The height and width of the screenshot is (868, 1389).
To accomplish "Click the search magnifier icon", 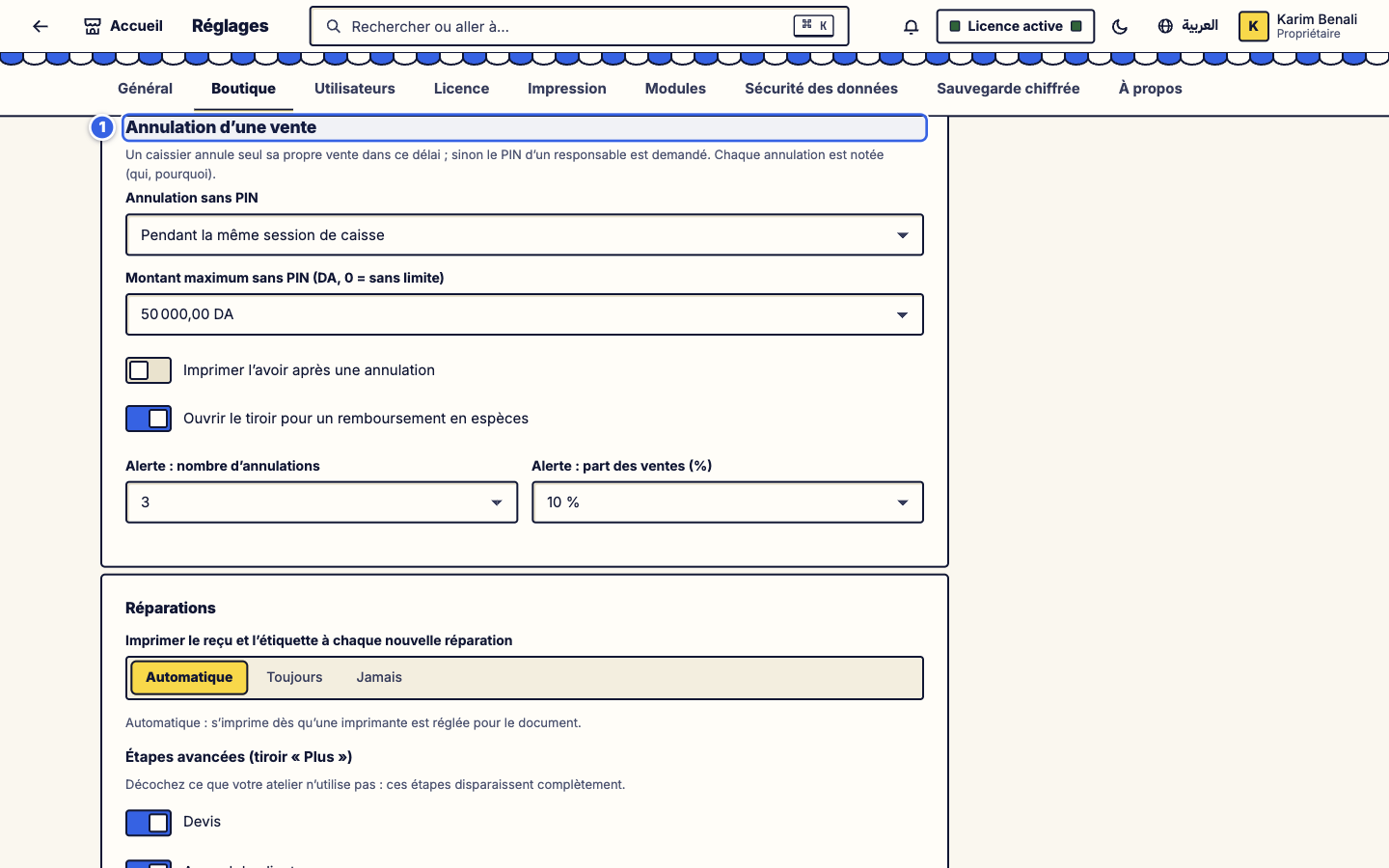I will coord(334,26).
